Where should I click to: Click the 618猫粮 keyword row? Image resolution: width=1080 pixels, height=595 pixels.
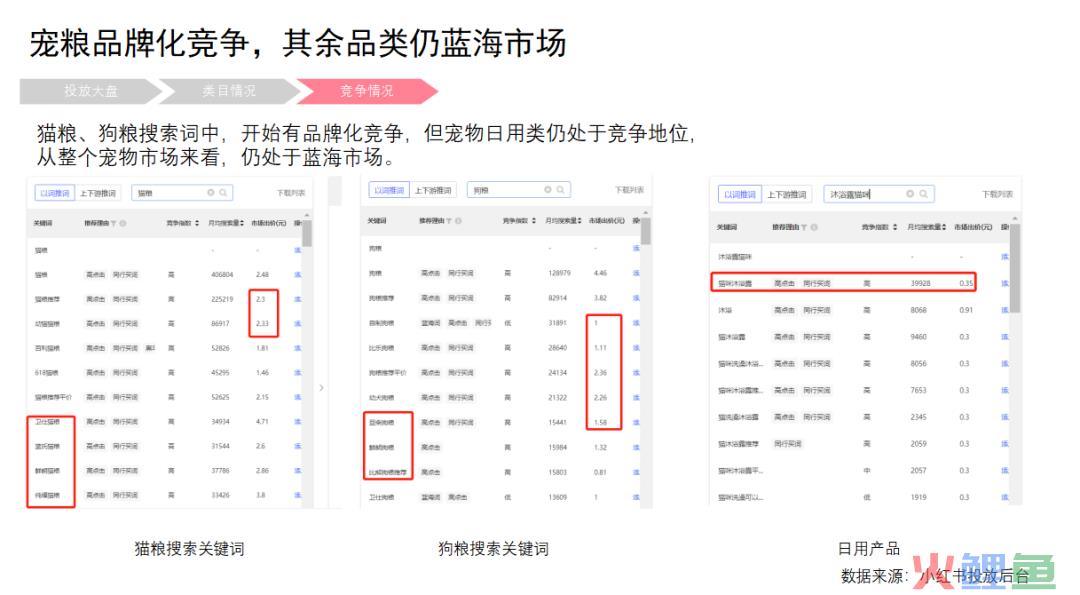[47, 373]
